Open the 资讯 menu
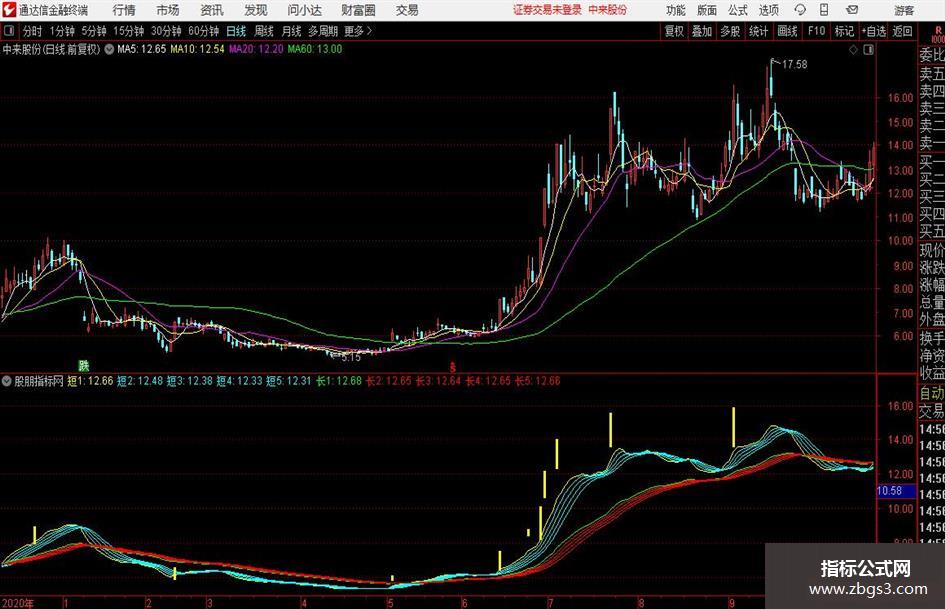Image resolution: width=945 pixels, height=609 pixels. (x=212, y=10)
